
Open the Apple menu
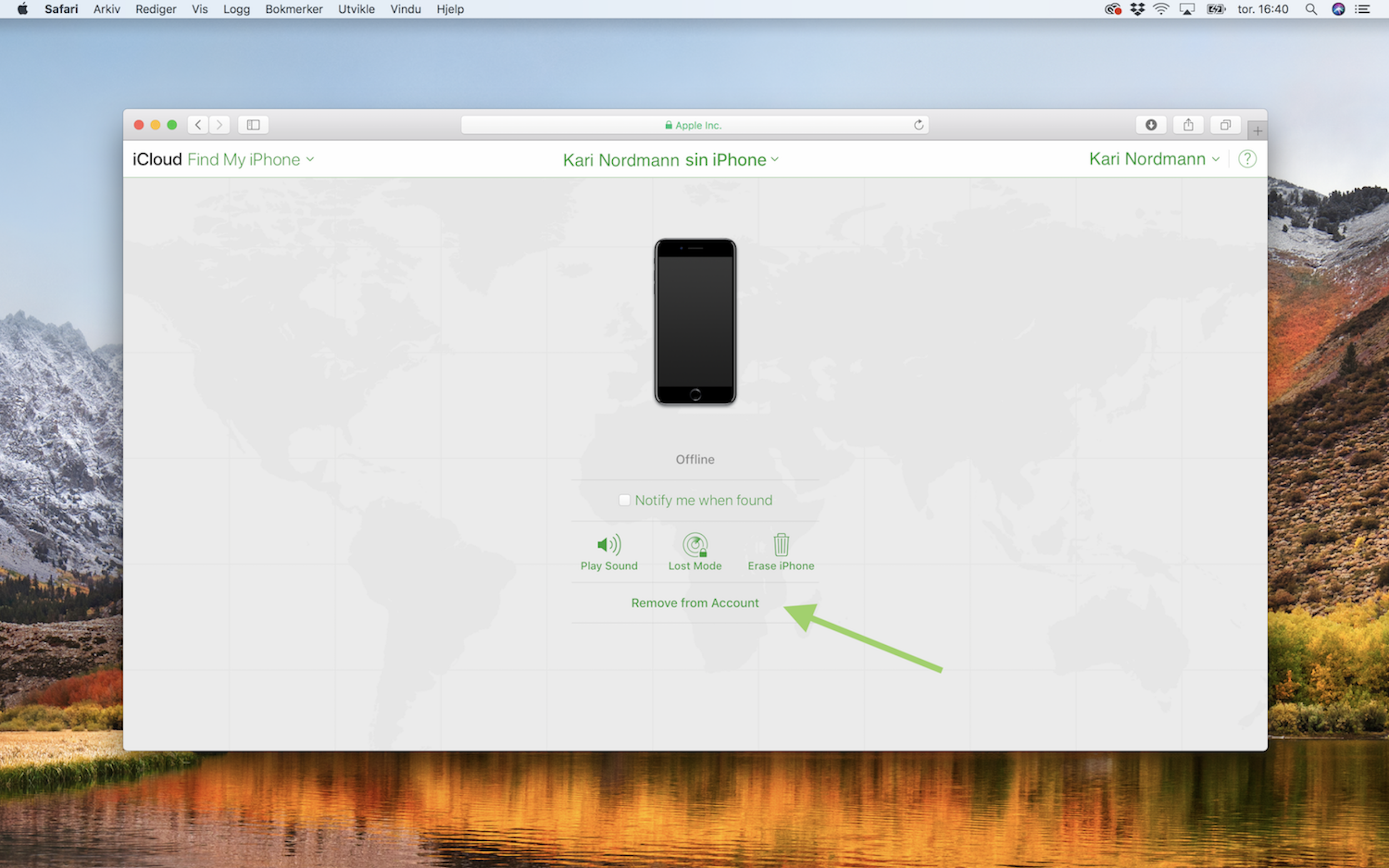pos(22,9)
